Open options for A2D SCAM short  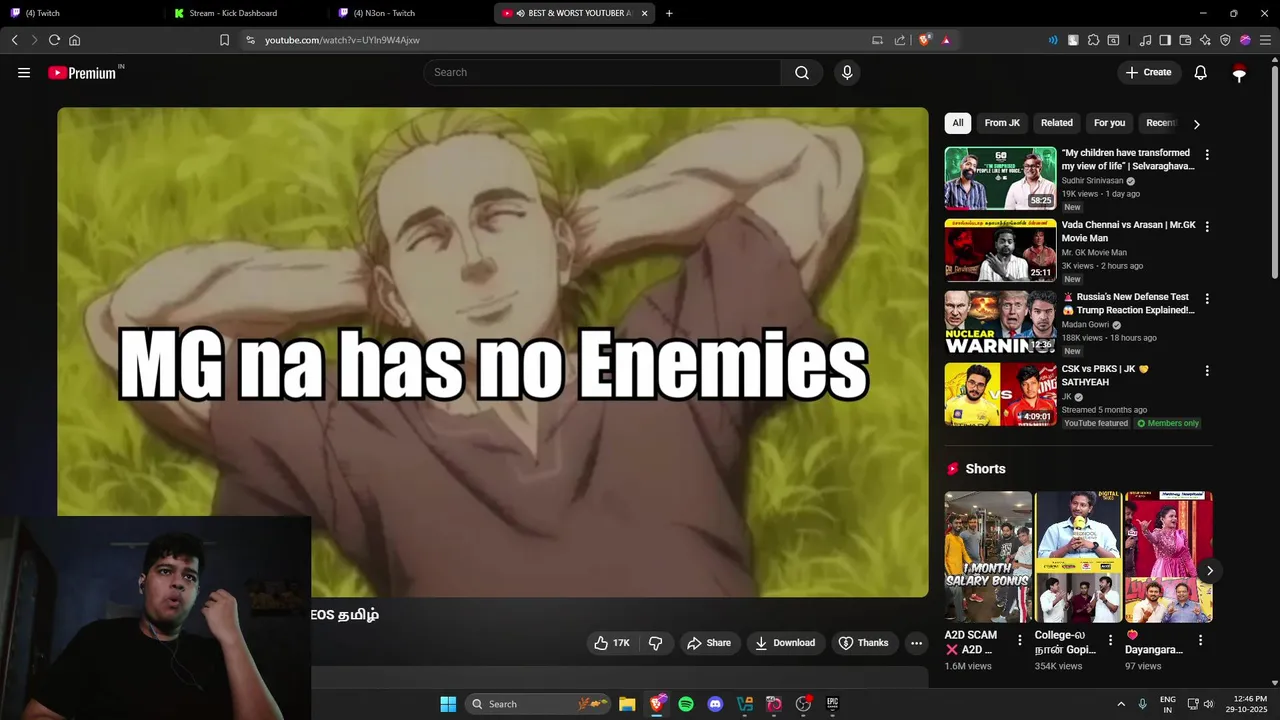tap(1020, 640)
